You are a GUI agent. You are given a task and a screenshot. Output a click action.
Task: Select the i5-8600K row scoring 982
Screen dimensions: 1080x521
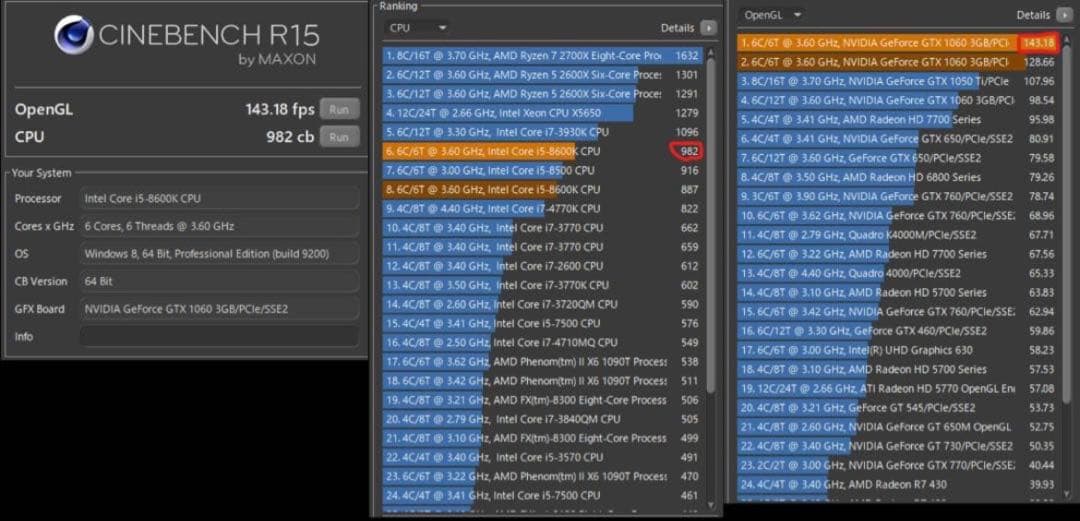pyautogui.click(x=543, y=151)
